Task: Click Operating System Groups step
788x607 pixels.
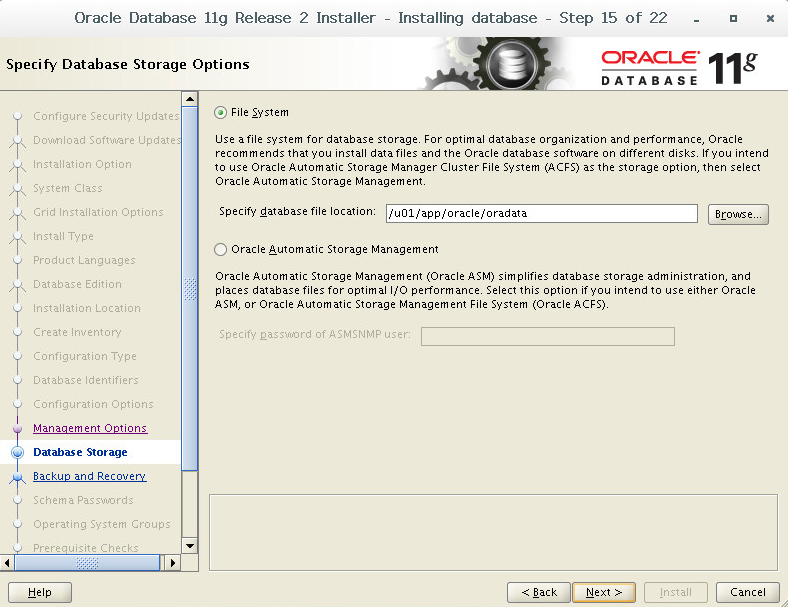Action: tap(102, 524)
